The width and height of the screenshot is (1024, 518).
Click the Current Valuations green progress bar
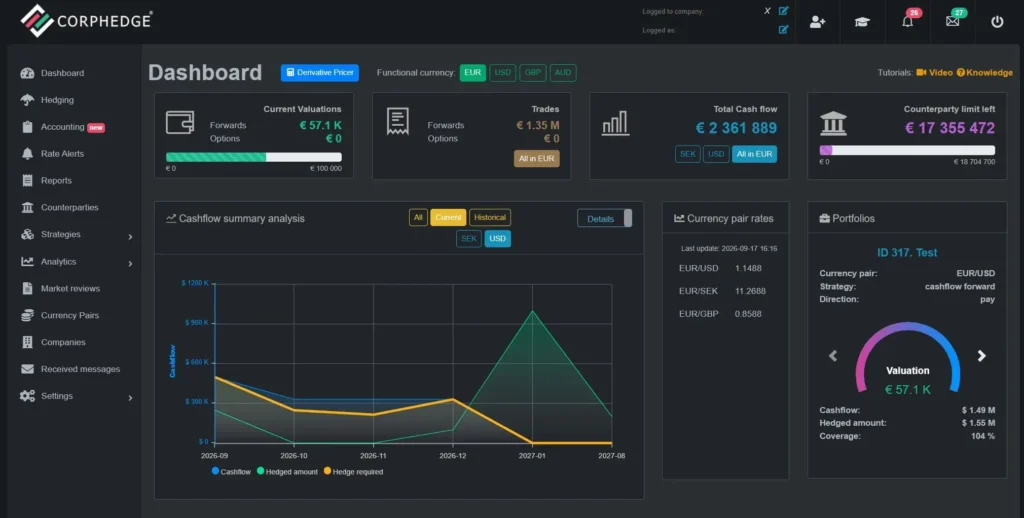pos(216,157)
